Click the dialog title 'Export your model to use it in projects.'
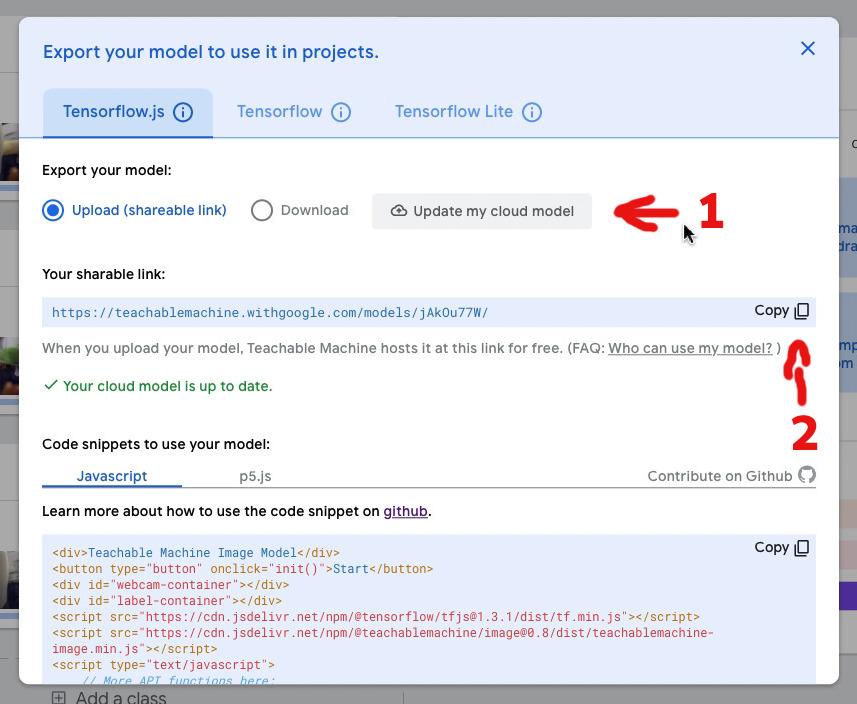Viewport: 857px width, 704px height. [x=210, y=52]
